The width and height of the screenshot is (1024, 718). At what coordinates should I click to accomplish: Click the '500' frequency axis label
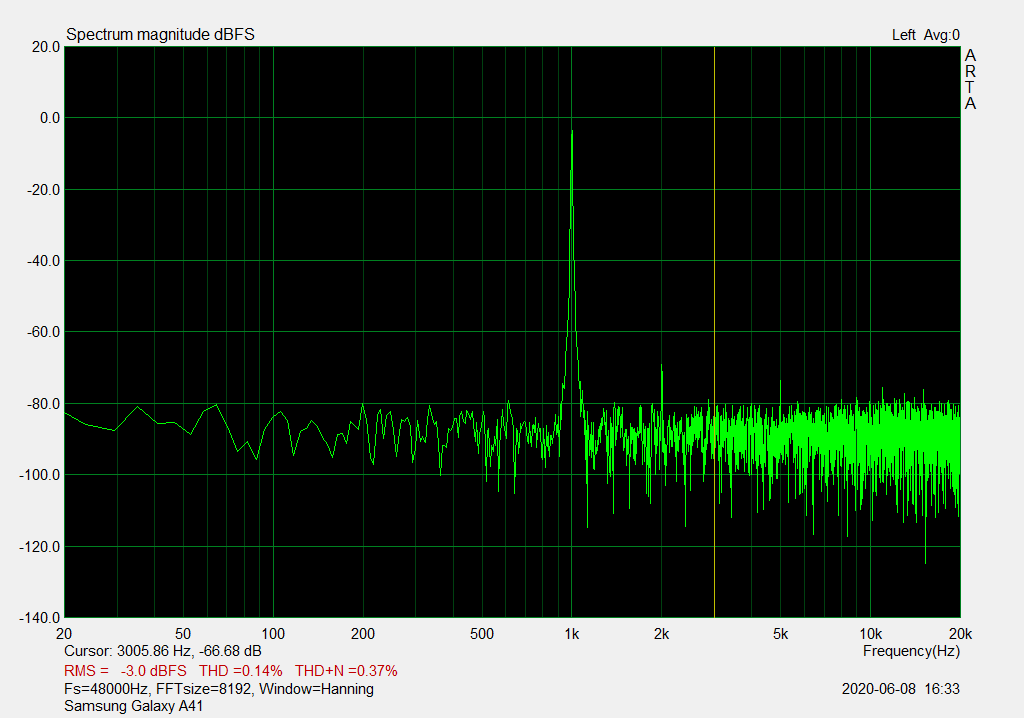[482, 634]
